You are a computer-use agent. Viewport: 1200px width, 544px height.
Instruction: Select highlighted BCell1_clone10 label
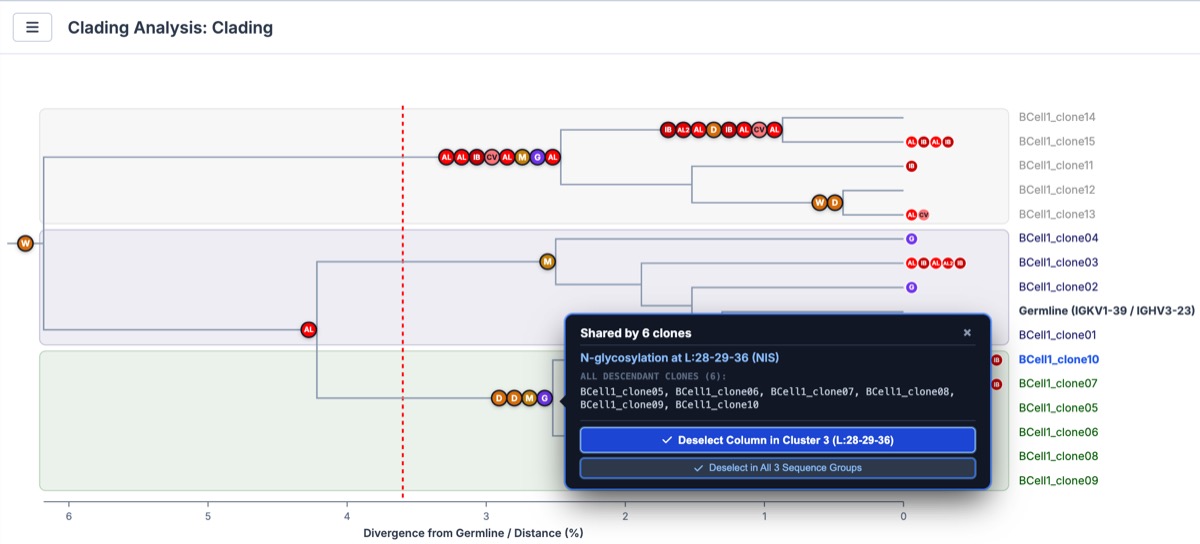click(1058, 359)
